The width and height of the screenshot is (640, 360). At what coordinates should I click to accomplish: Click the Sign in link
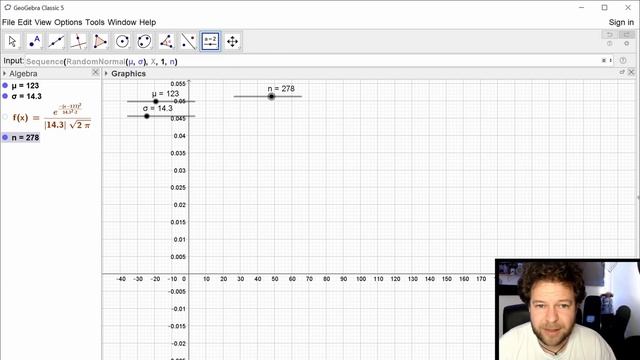tap(621, 22)
